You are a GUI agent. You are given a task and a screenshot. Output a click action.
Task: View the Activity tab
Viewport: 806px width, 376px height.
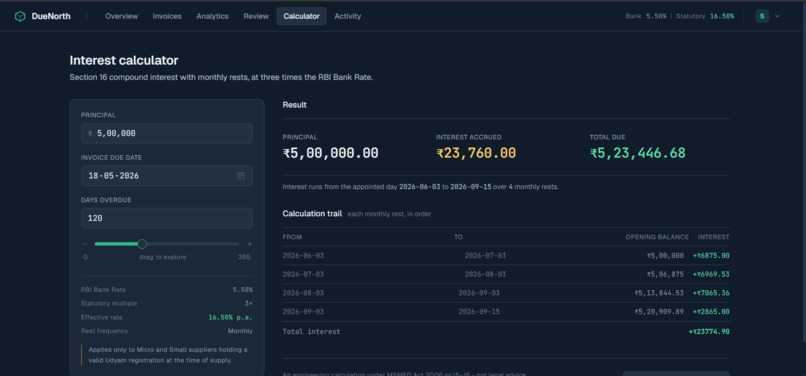(x=348, y=16)
